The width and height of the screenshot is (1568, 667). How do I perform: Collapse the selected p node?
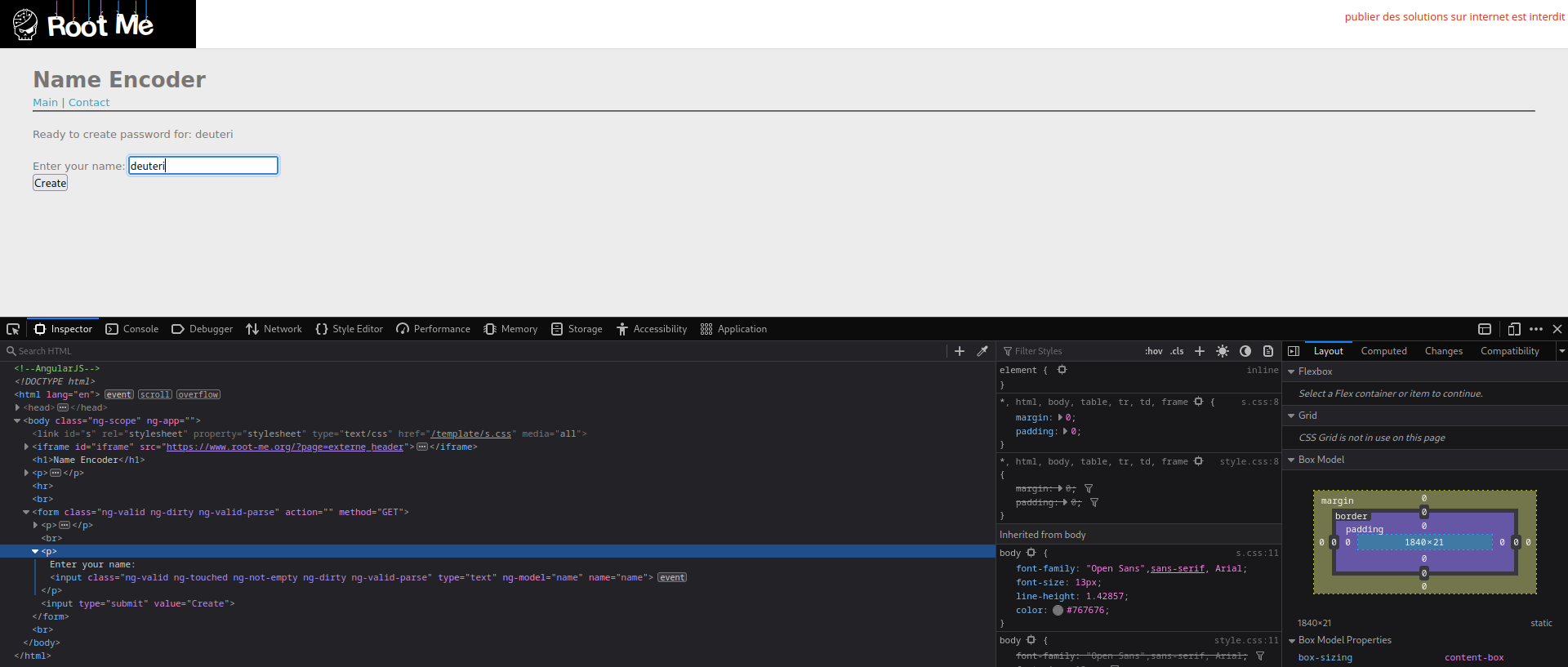pos(35,551)
